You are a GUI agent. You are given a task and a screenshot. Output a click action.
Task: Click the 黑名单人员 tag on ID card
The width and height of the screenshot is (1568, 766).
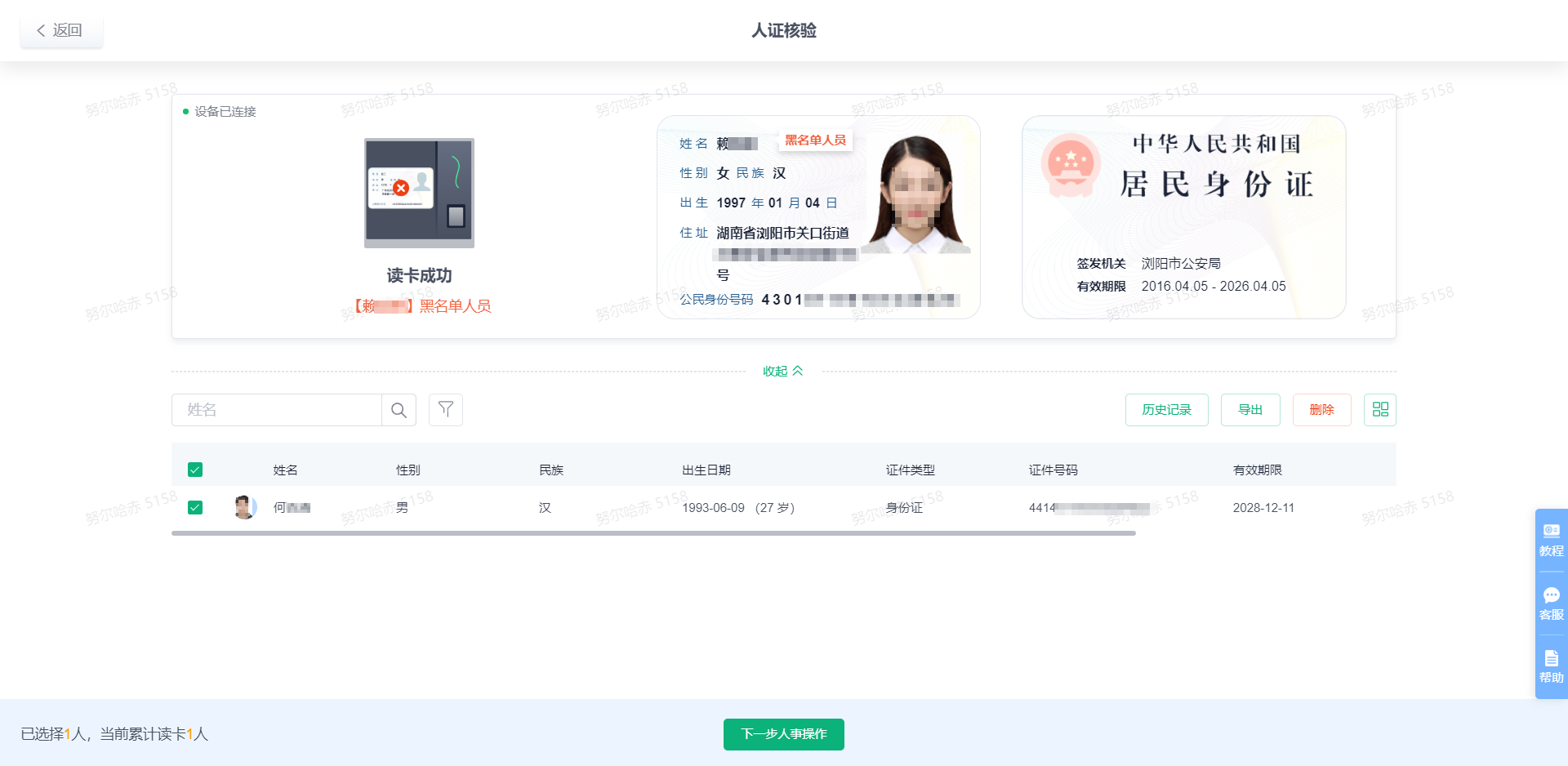(815, 140)
